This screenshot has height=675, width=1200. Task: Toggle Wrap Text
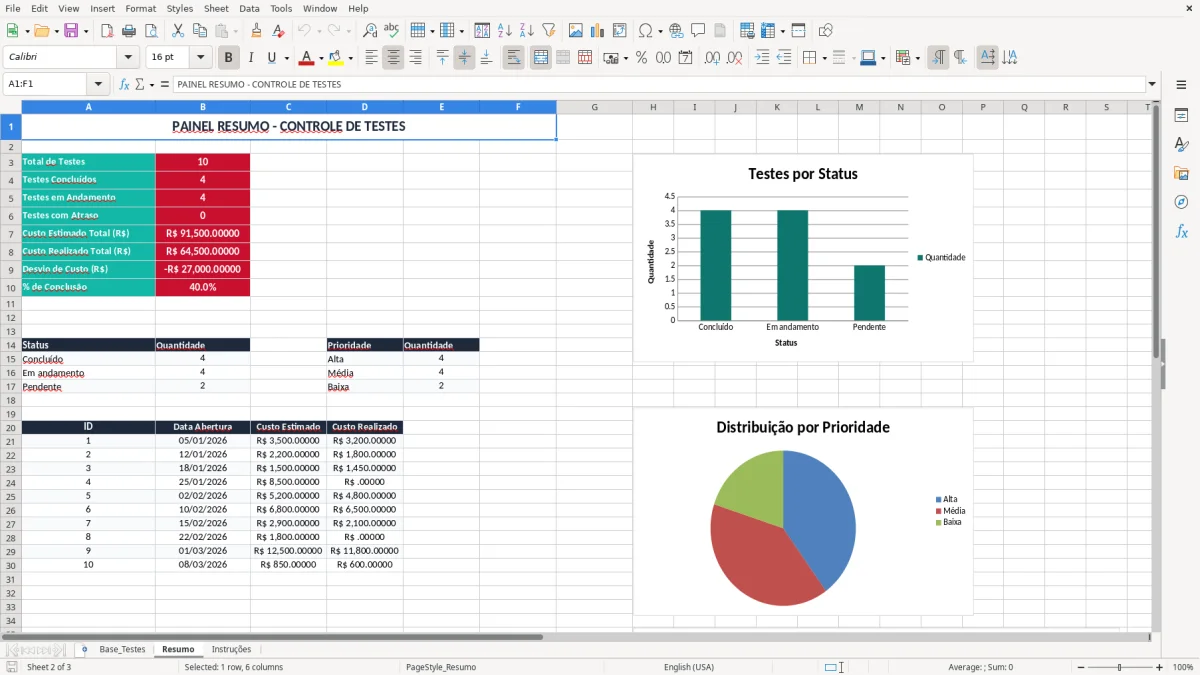point(513,58)
